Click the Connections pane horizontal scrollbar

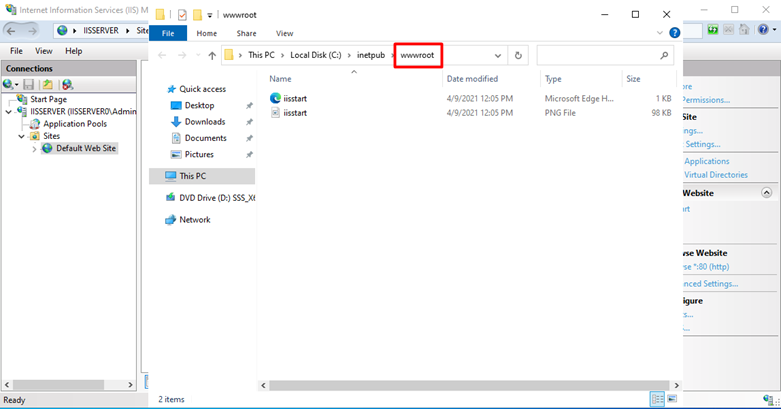tap(58, 385)
